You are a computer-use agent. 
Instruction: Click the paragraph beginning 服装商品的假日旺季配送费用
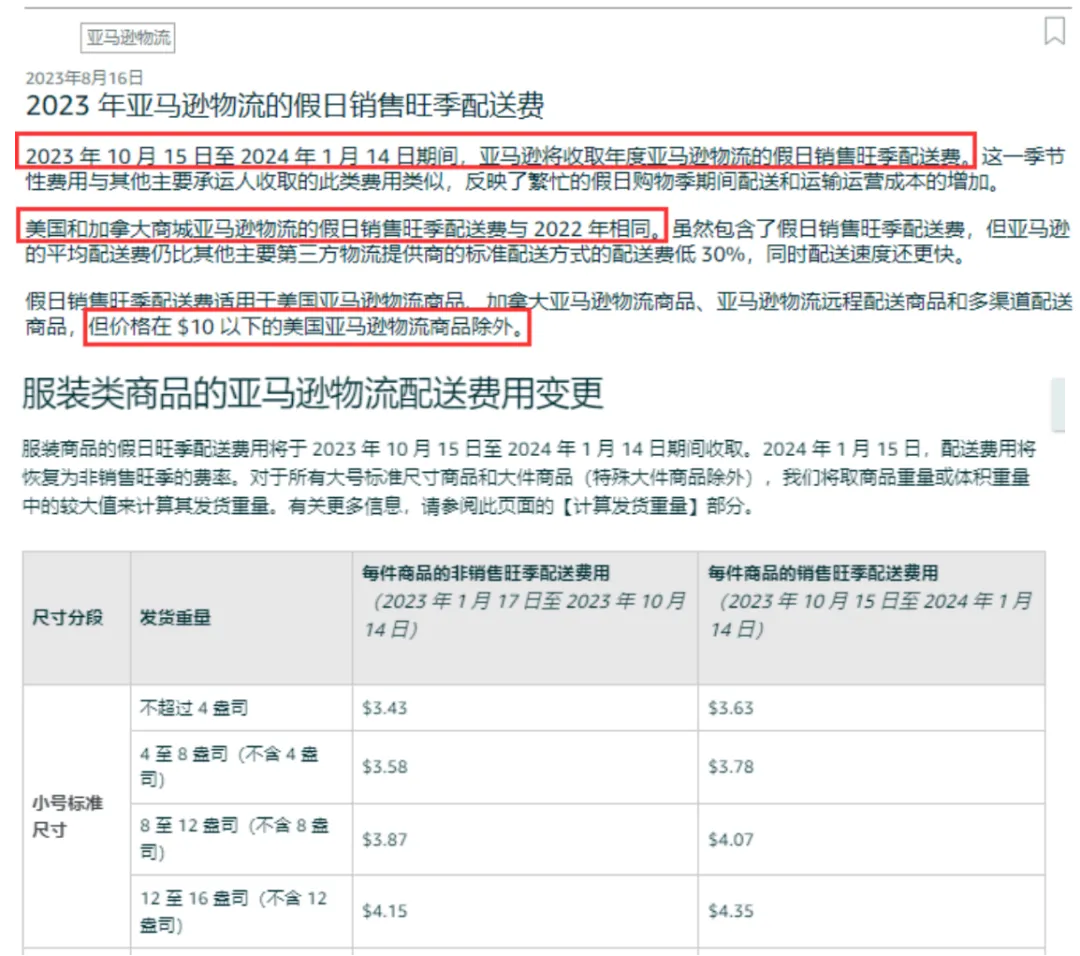point(529,478)
